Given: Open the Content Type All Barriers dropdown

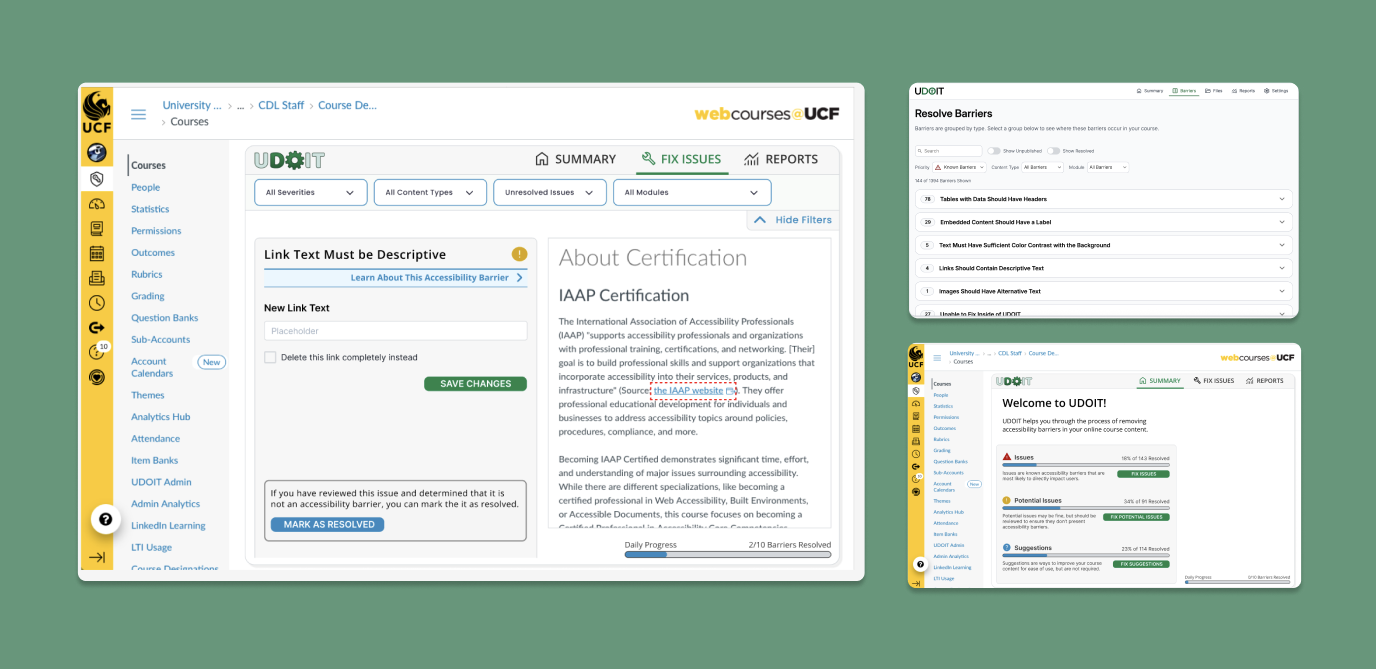Looking at the screenshot, I should coord(1042,167).
